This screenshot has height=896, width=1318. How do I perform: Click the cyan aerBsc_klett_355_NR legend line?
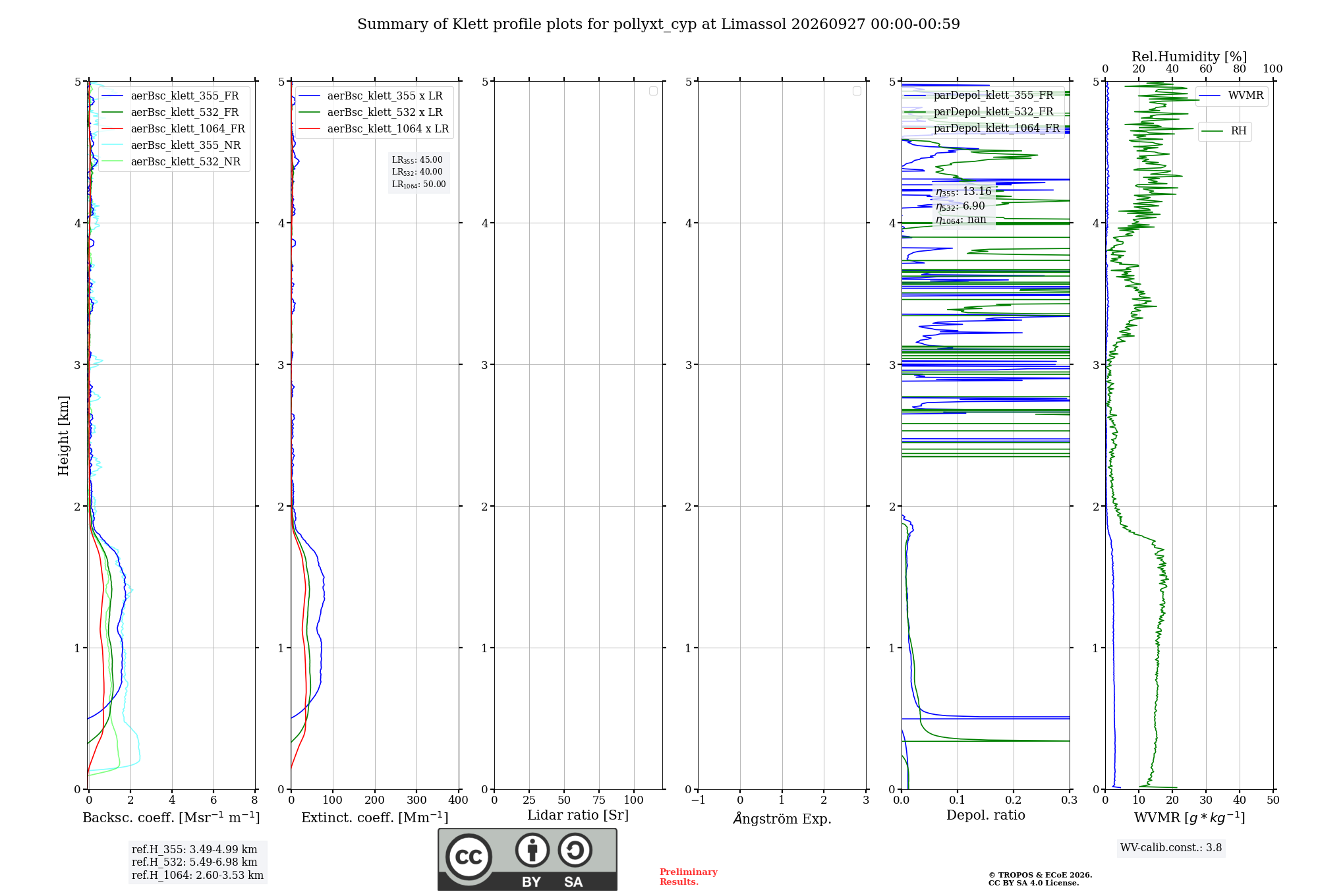coord(112,146)
